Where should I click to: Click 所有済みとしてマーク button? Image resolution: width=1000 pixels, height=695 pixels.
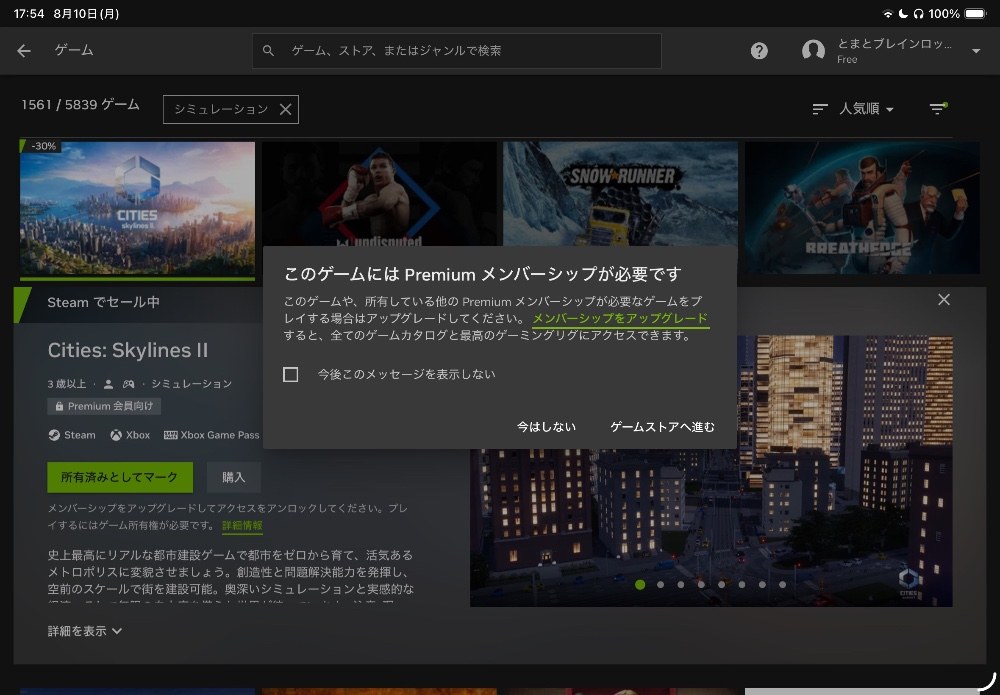point(120,477)
